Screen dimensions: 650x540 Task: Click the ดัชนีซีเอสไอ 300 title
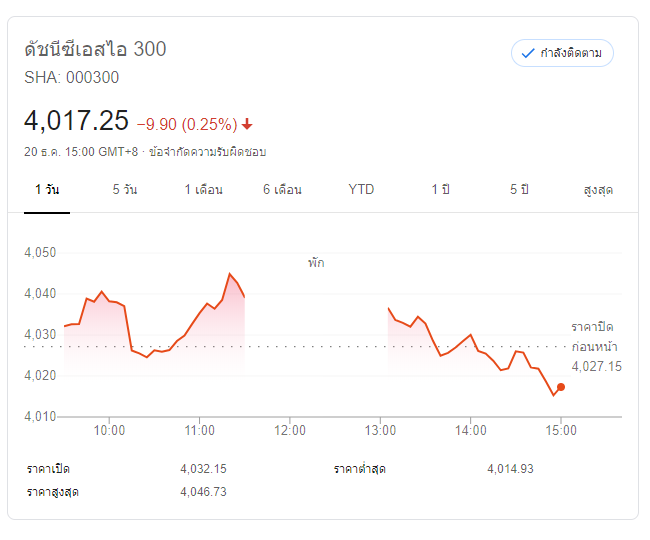[95, 48]
